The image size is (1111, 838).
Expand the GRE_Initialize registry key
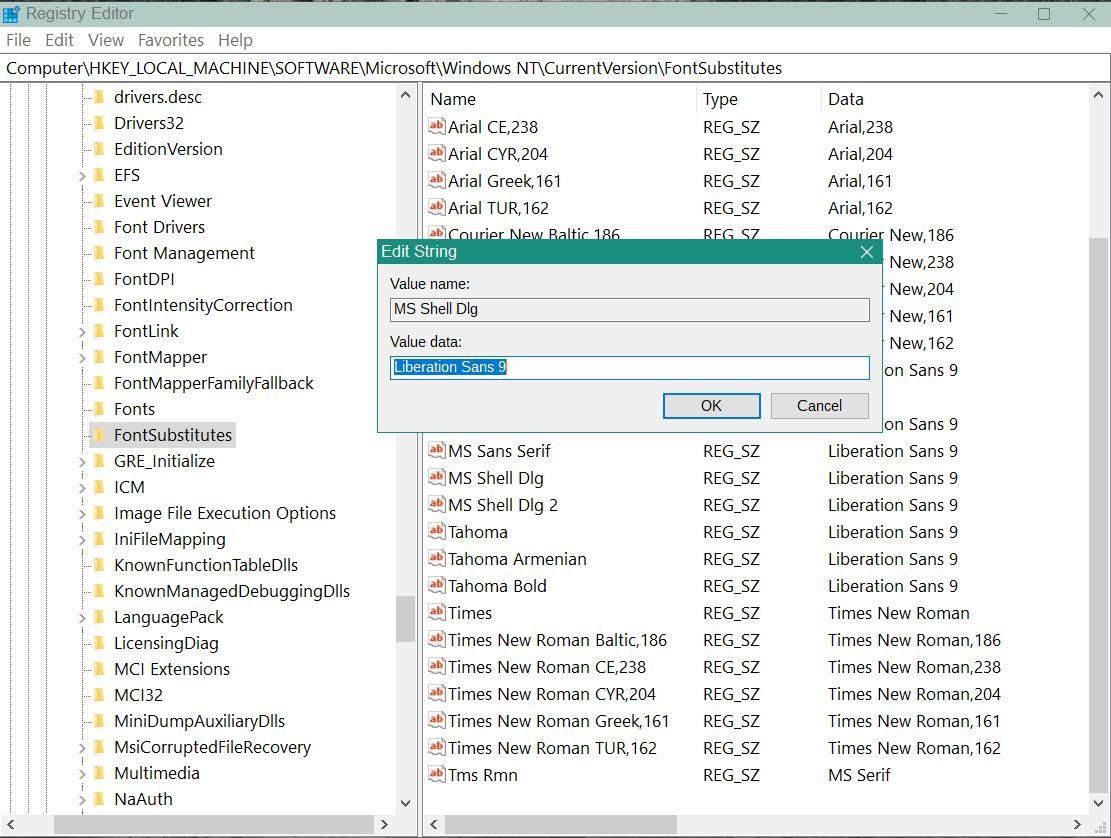point(81,462)
